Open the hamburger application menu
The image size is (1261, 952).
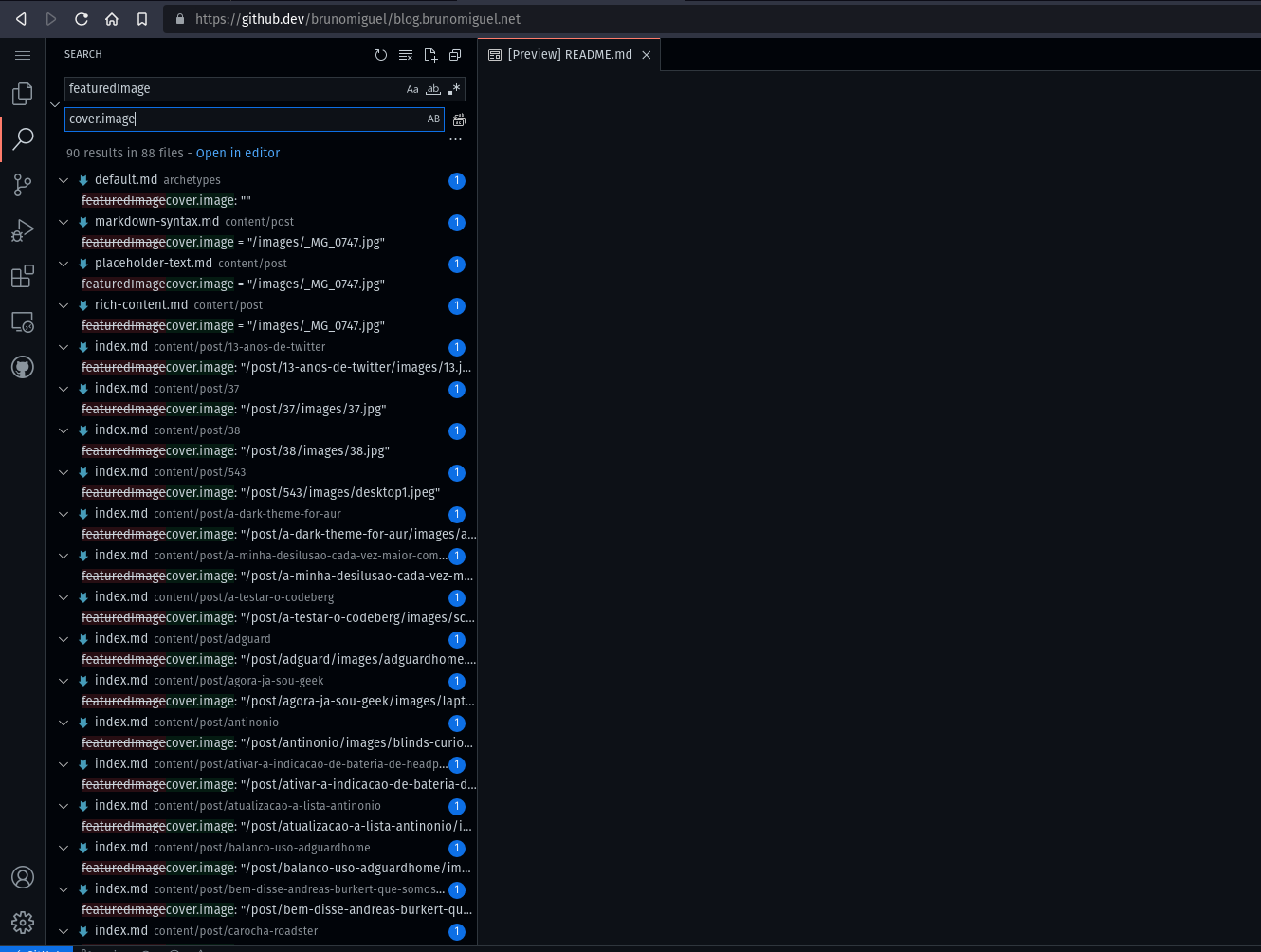click(x=23, y=55)
